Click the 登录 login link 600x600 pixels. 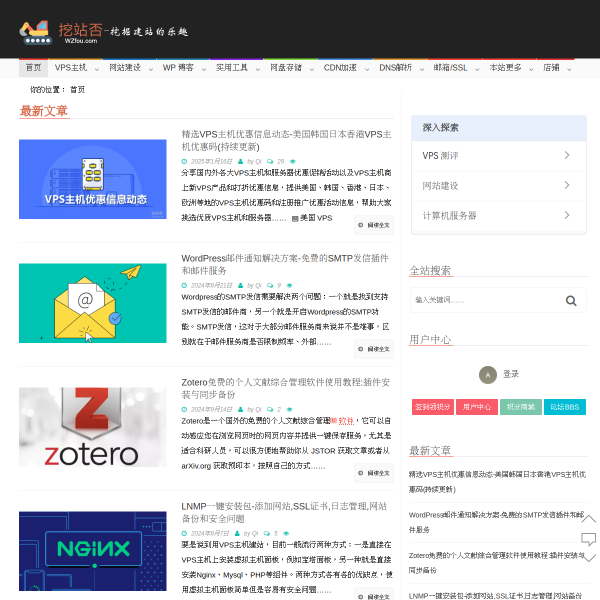(x=510, y=374)
